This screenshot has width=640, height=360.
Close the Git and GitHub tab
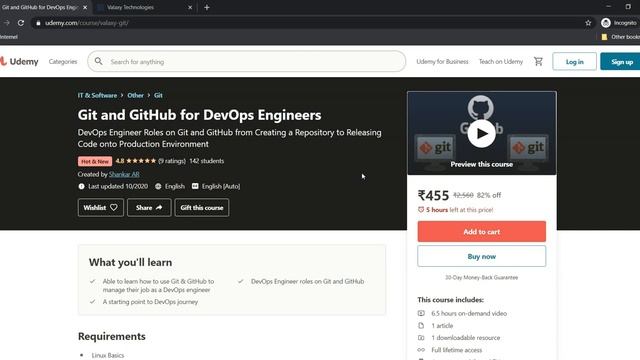(85, 7)
